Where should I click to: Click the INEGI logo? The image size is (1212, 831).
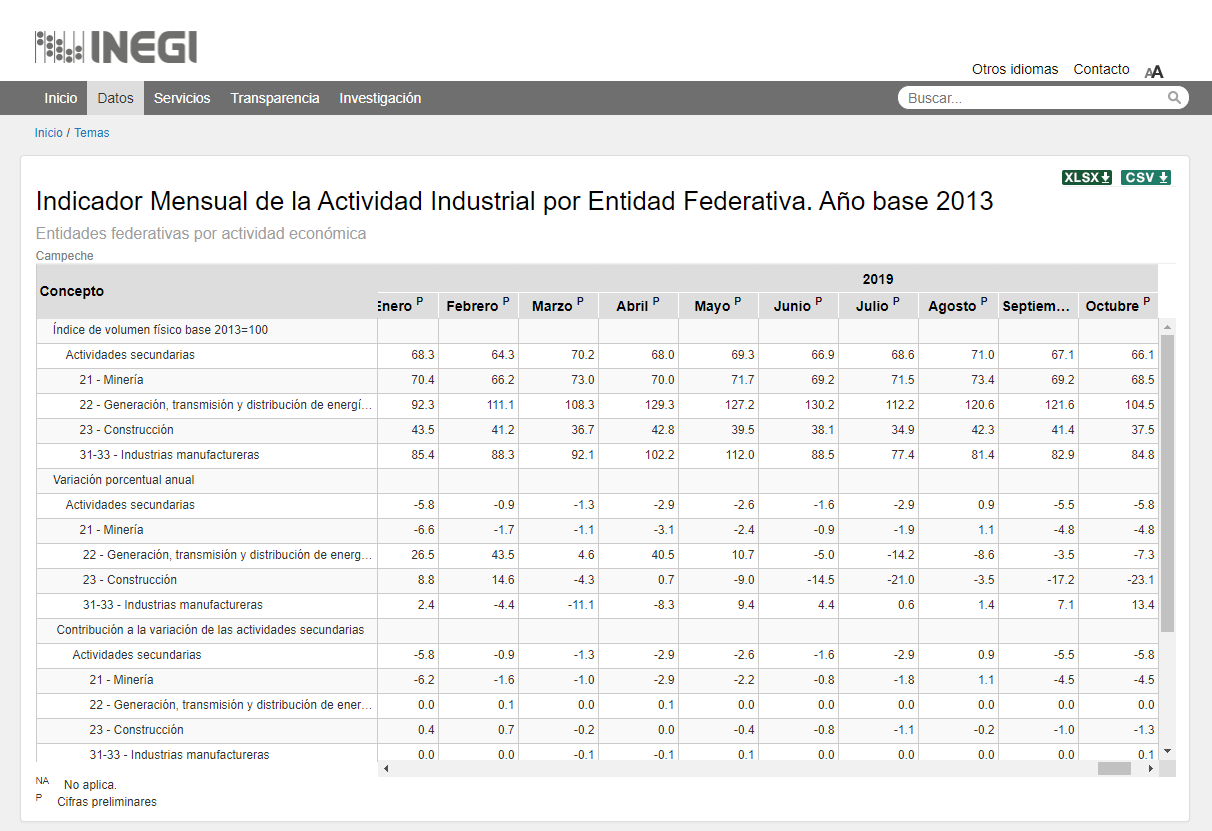coord(116,47)
